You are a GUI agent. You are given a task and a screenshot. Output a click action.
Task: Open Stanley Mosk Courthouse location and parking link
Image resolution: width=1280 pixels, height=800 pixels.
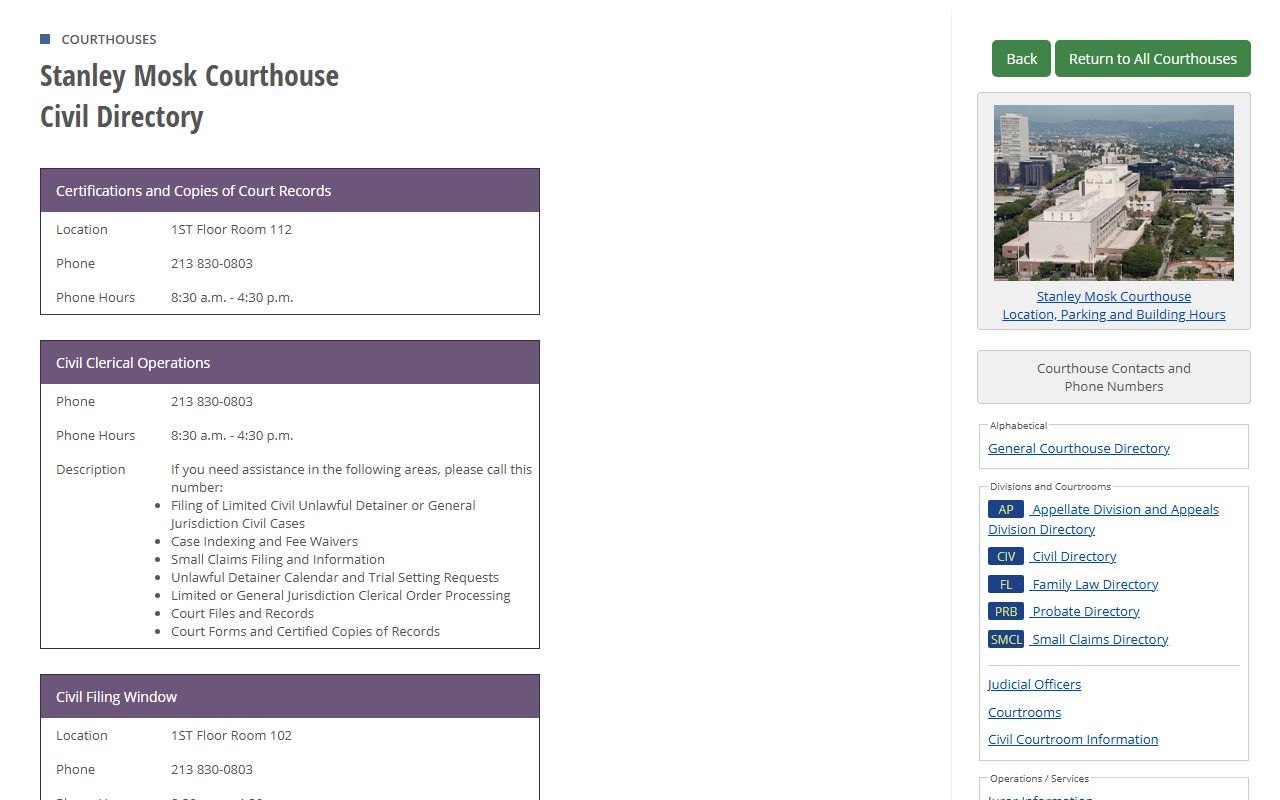coord(1114,305)
